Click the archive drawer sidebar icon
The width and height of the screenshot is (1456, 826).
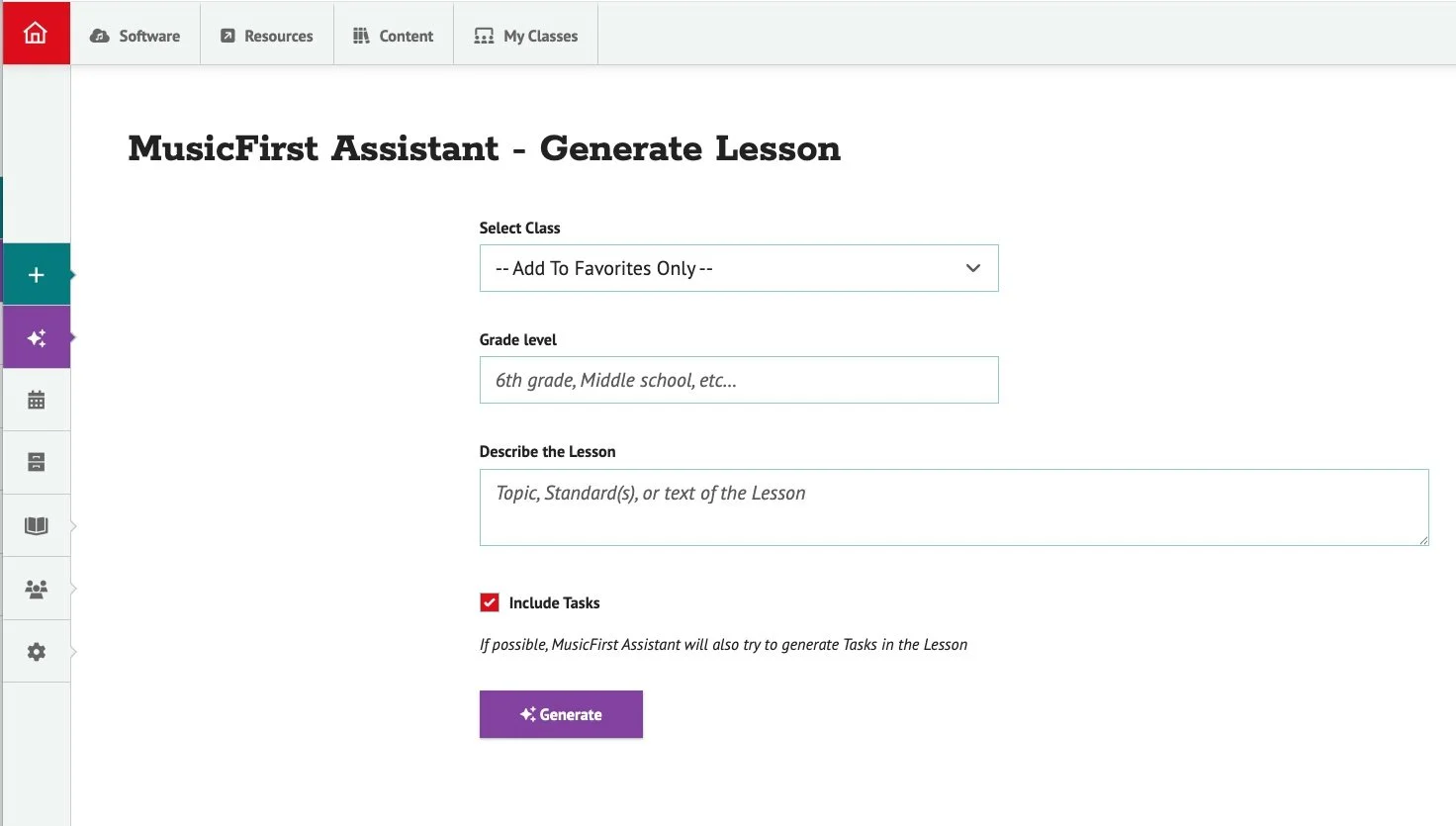tap(37, 462)
